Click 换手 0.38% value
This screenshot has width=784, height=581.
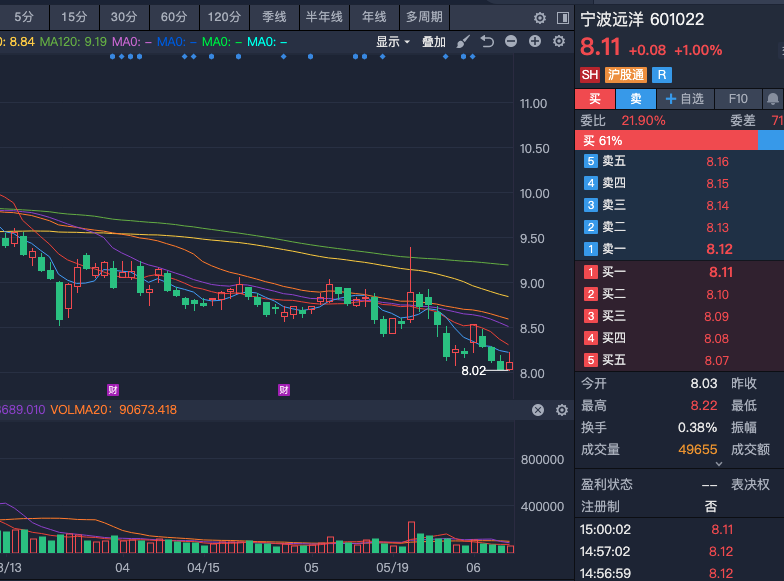697,428
